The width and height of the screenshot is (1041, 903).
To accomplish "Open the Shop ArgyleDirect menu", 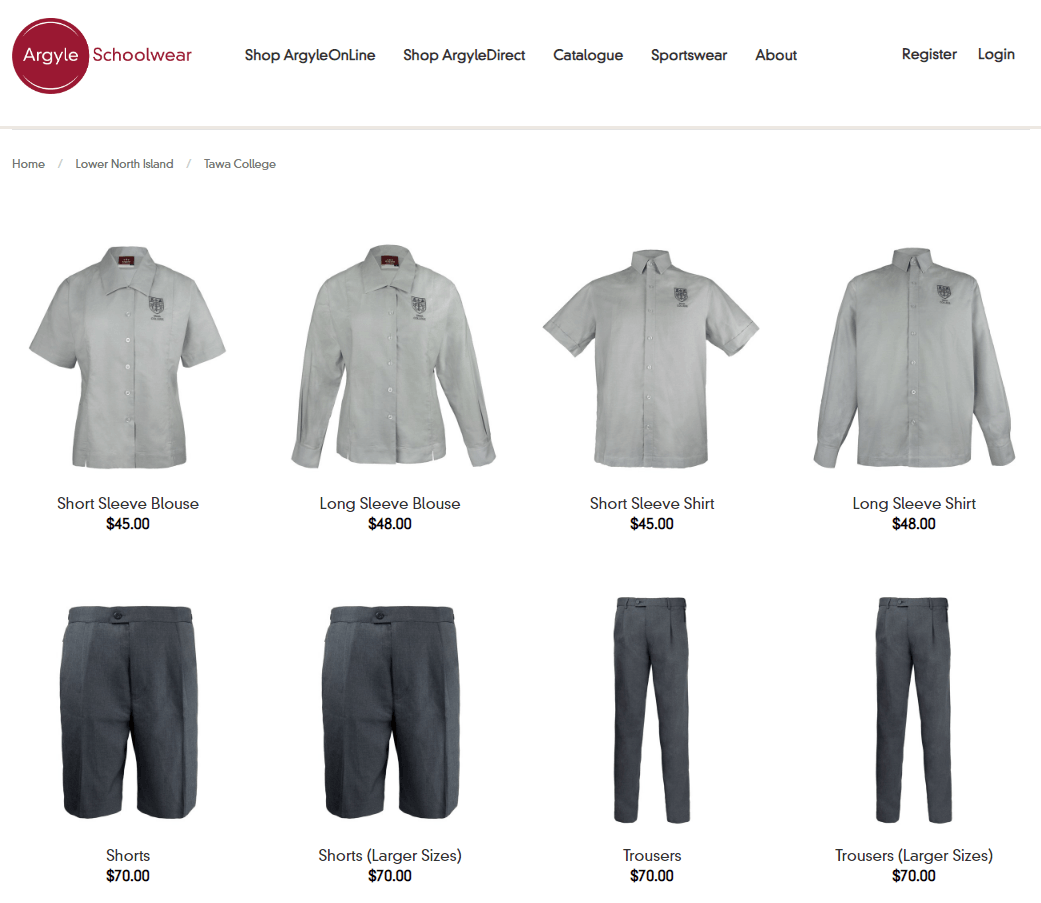I will [464, 55].
